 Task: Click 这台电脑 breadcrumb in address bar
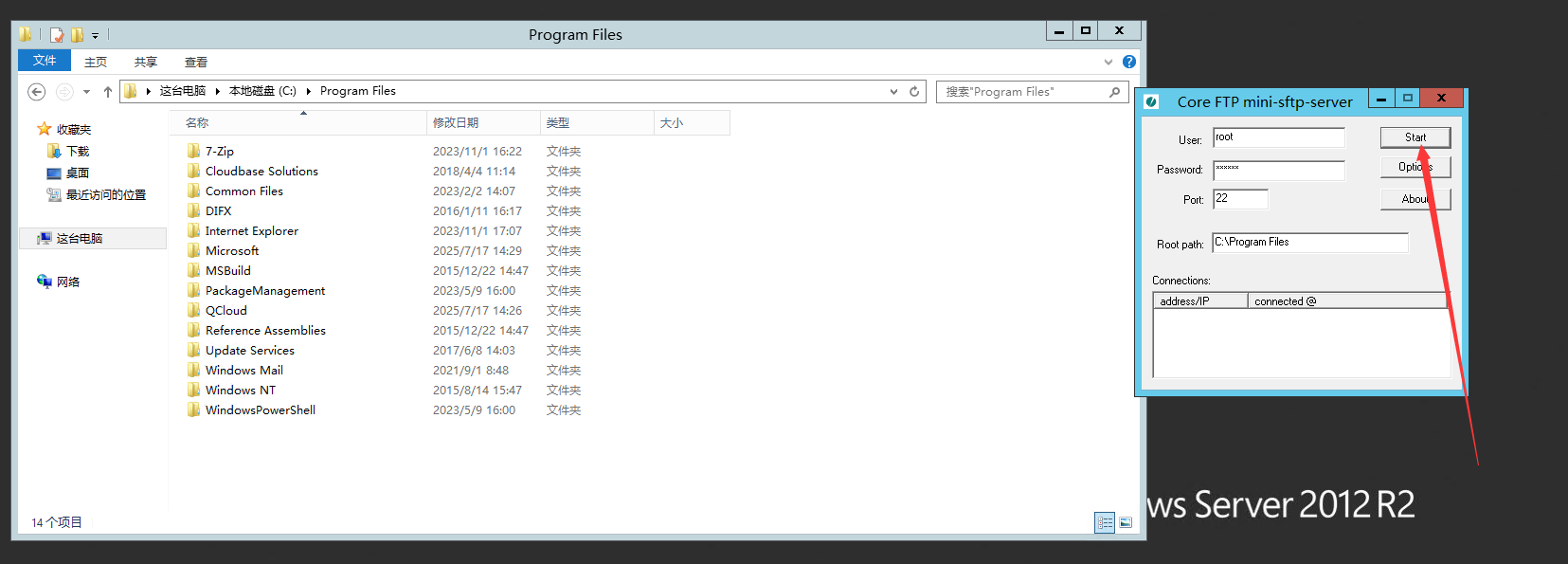click(183, 91)
